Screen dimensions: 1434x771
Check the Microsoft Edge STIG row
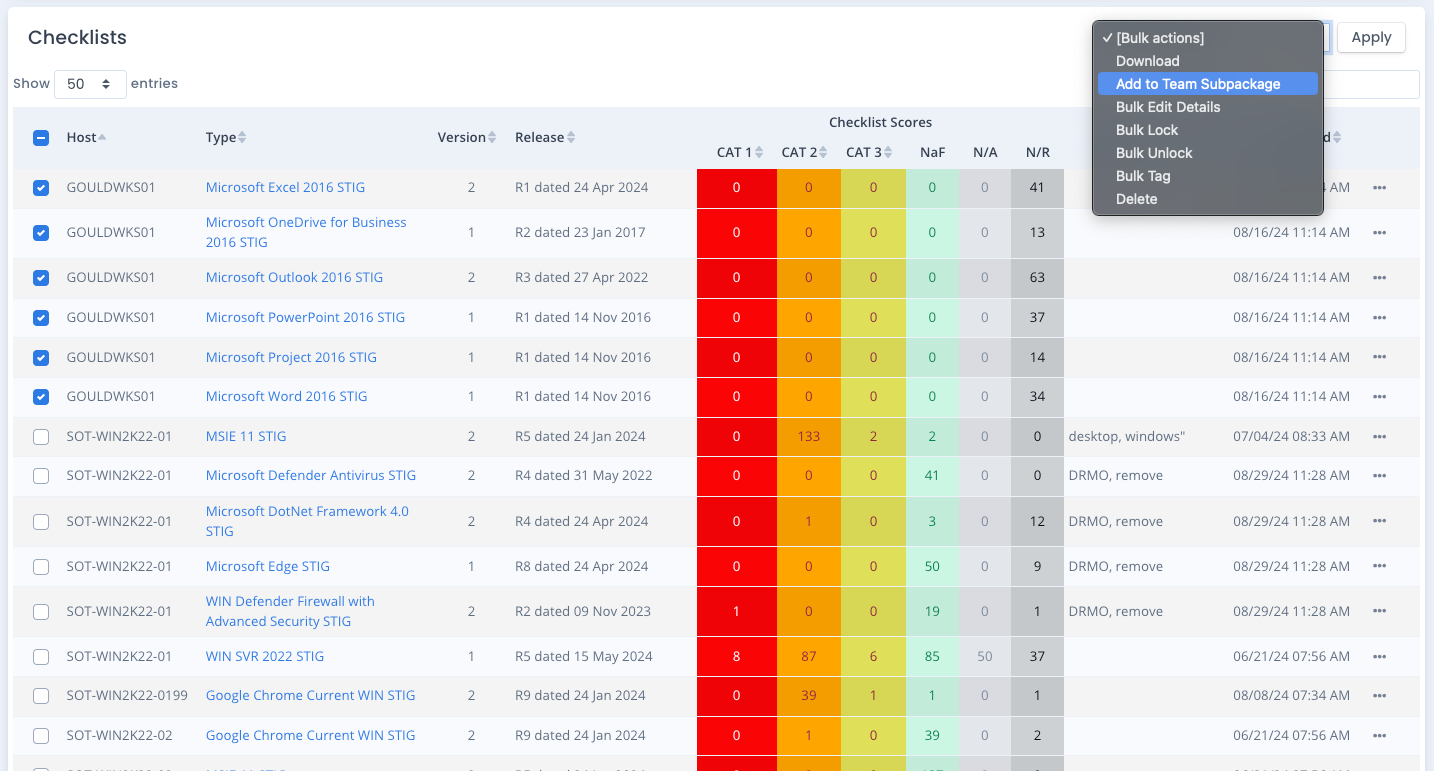point(41,567)
